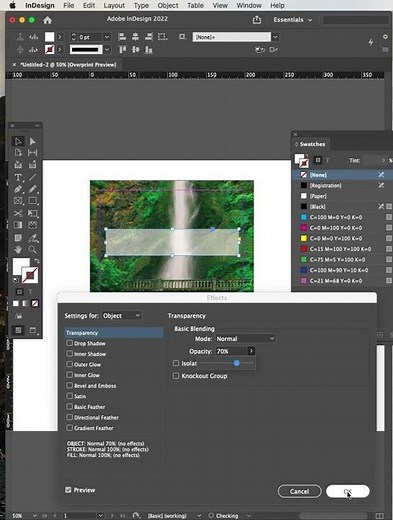This screenshot has width=393, height=520.
Task: Select Transparency in effects list
Action: coord(114,333)
